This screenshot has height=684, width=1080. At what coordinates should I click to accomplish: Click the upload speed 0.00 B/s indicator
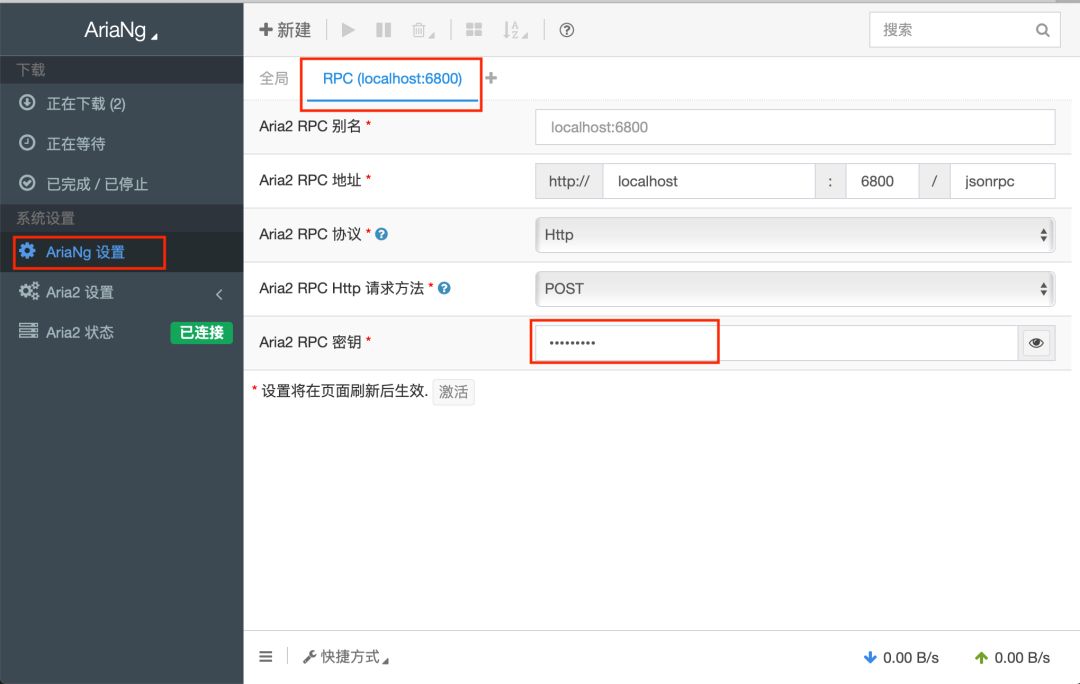(x=1012, y=658)
